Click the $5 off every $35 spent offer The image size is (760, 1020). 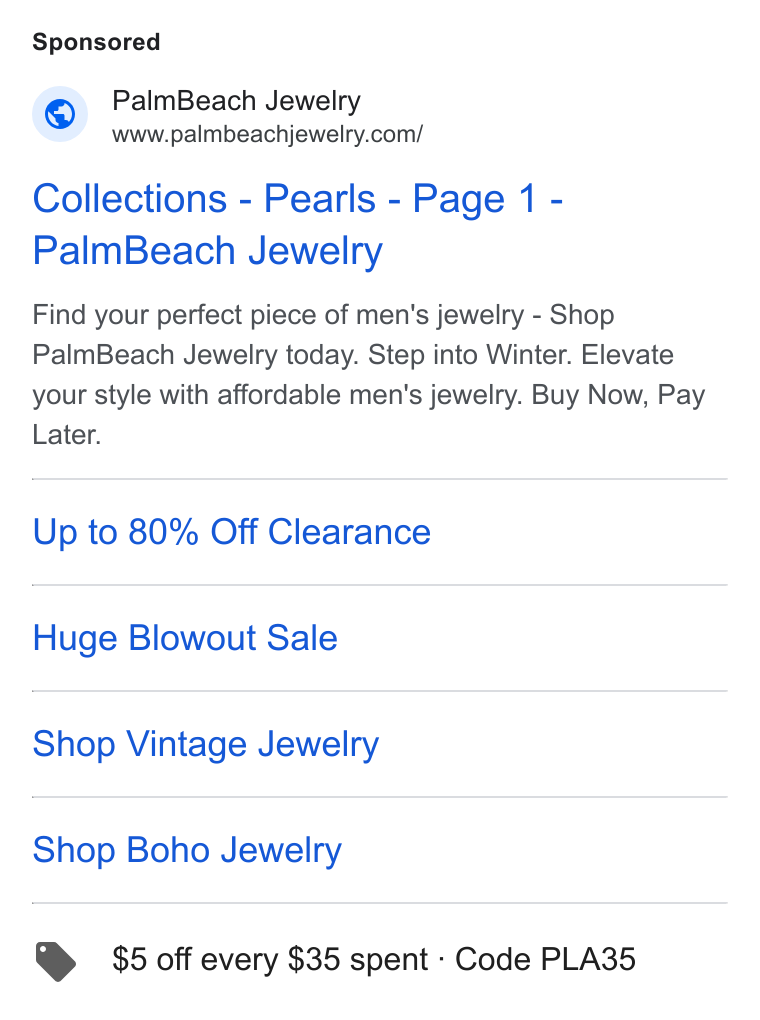coord(270,960)
